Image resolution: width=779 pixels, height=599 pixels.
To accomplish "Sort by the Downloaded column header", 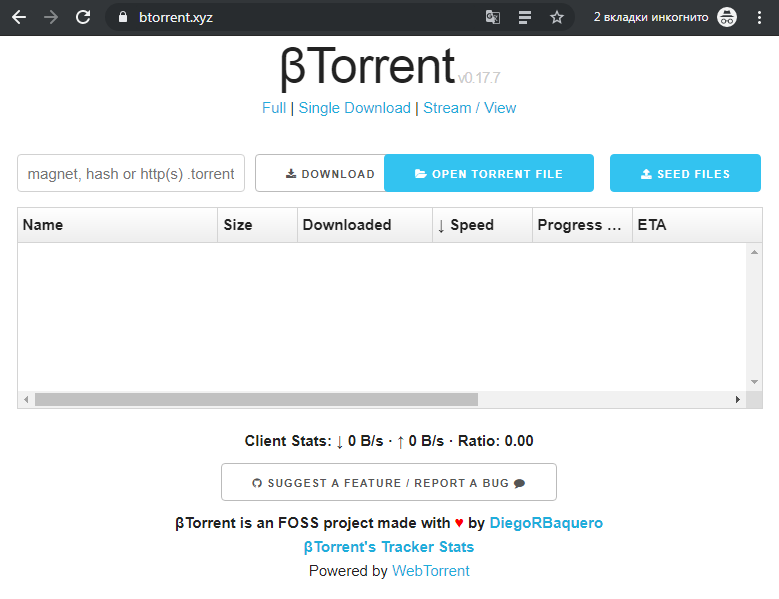I will [x=365, y=225].
